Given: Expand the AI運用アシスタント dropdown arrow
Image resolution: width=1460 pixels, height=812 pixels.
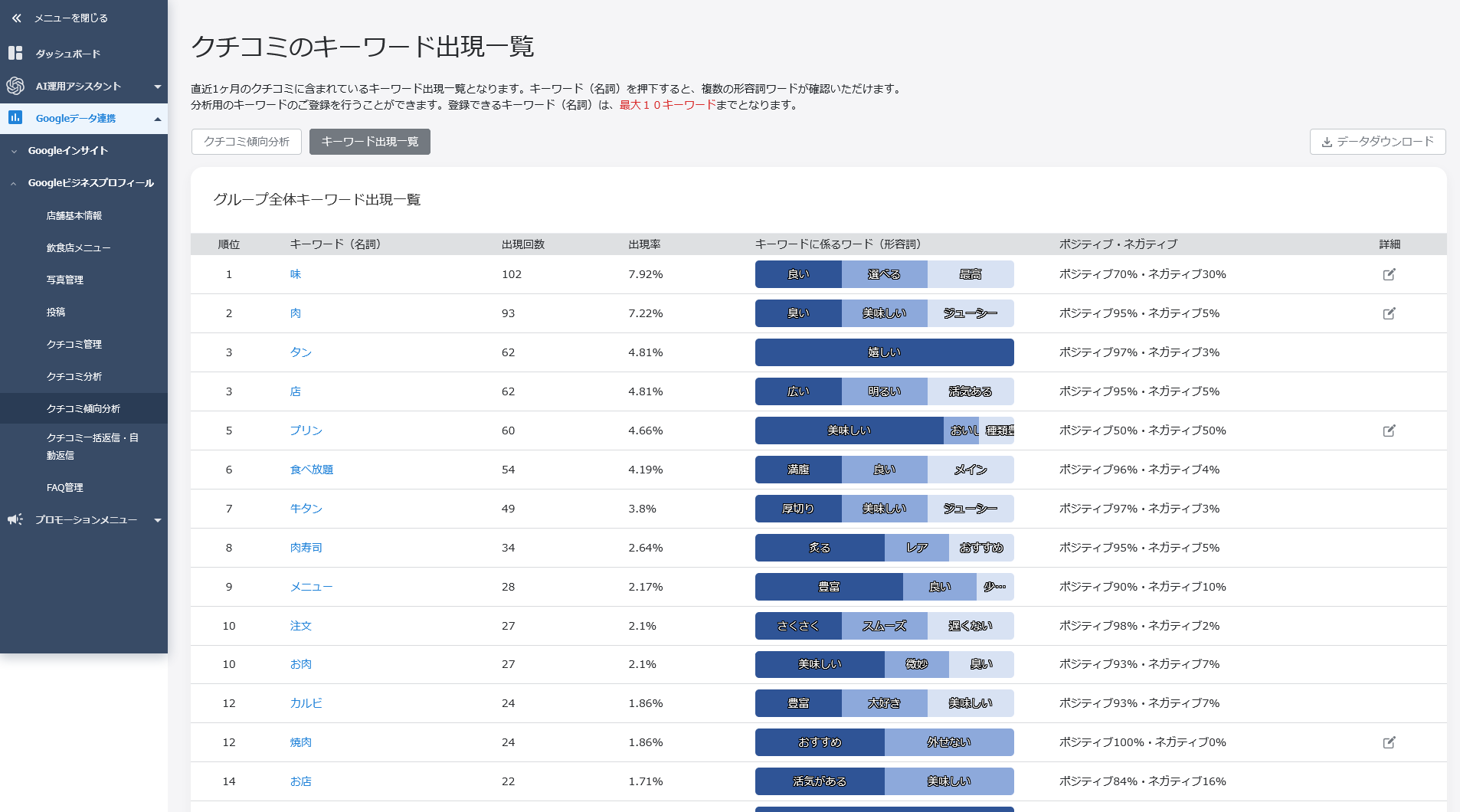Looking at the screenshot, I should (157, 87).
